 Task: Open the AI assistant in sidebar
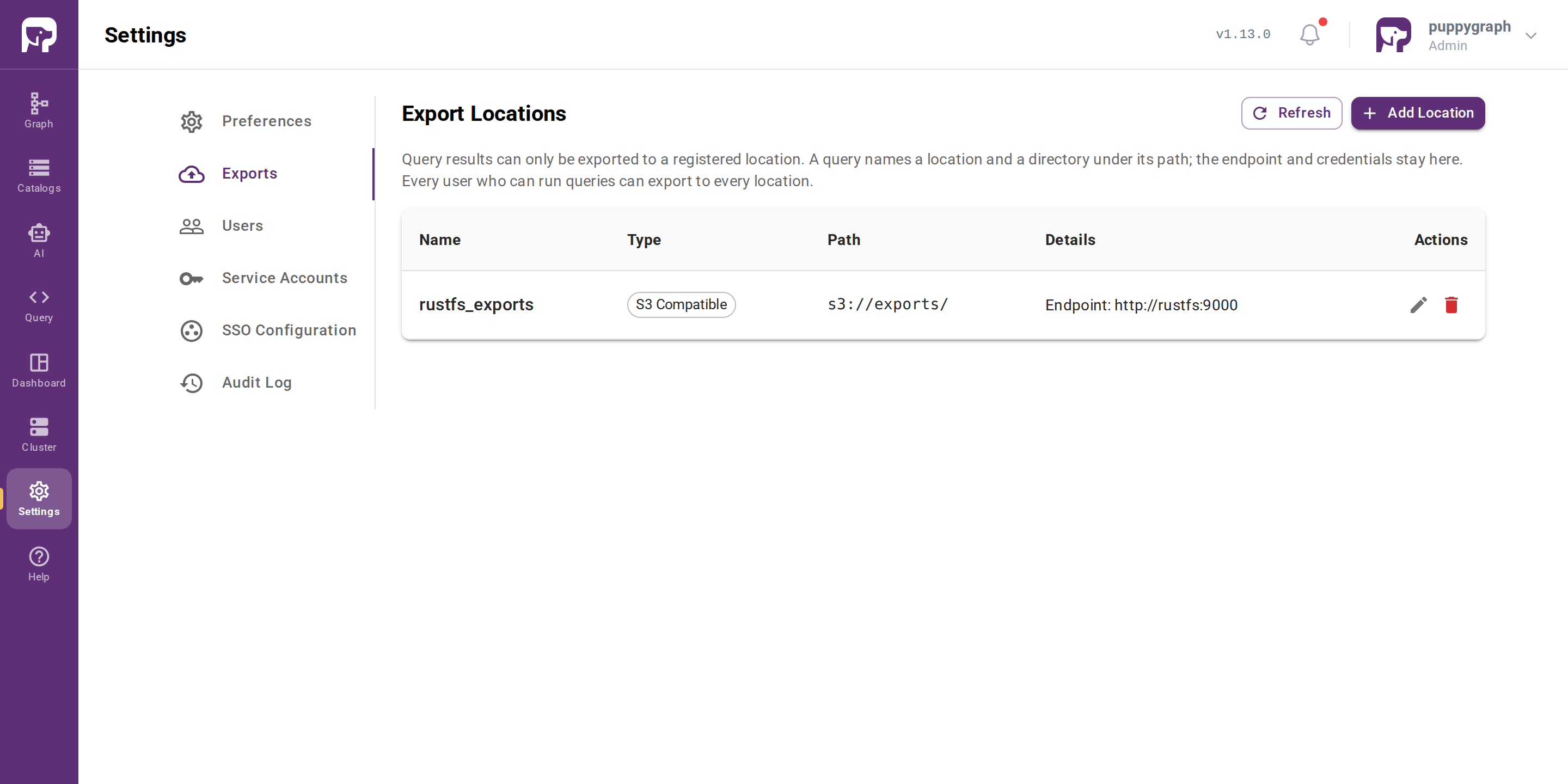click(x=39, y=241)
